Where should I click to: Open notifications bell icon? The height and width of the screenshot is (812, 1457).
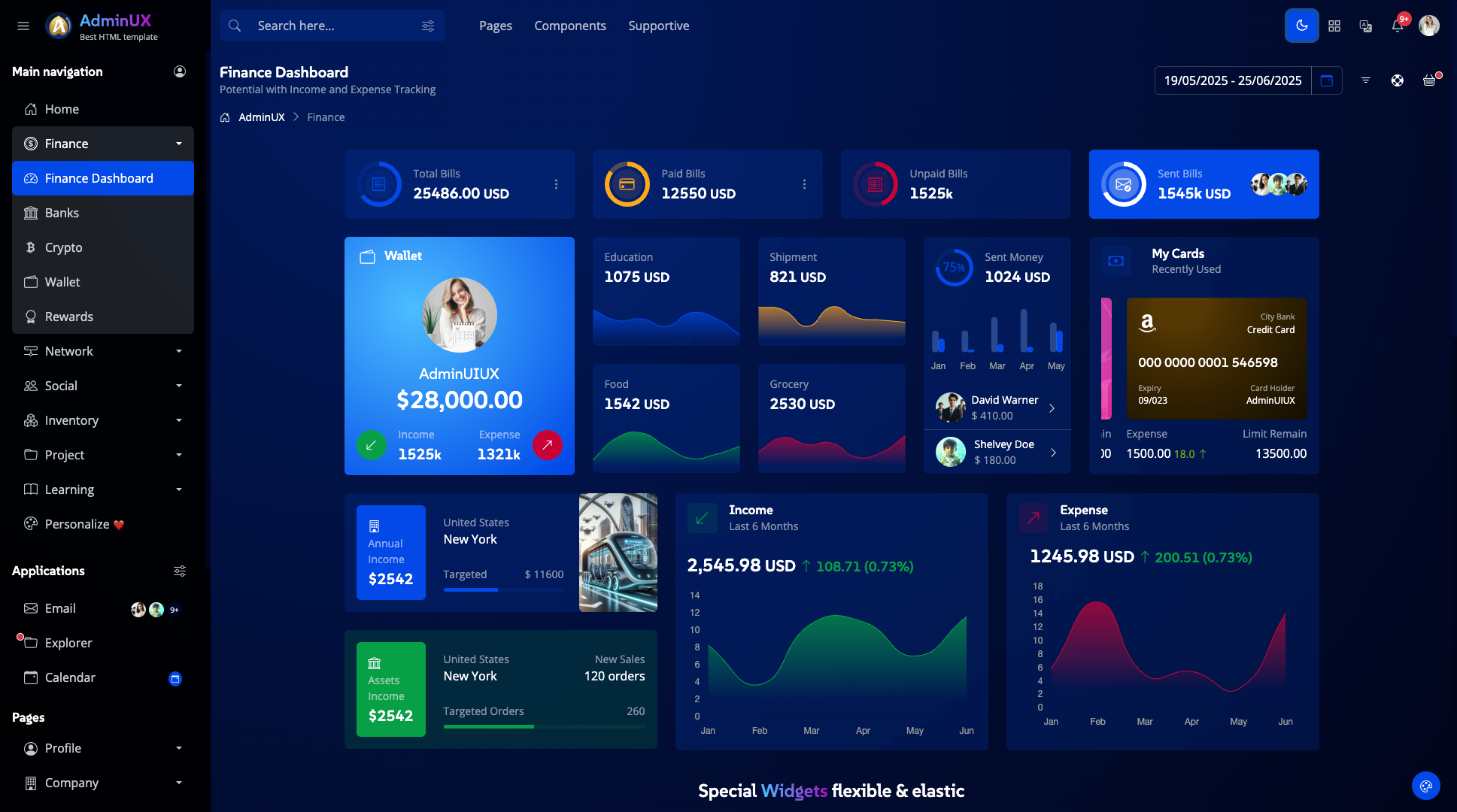click(1397, 26)
